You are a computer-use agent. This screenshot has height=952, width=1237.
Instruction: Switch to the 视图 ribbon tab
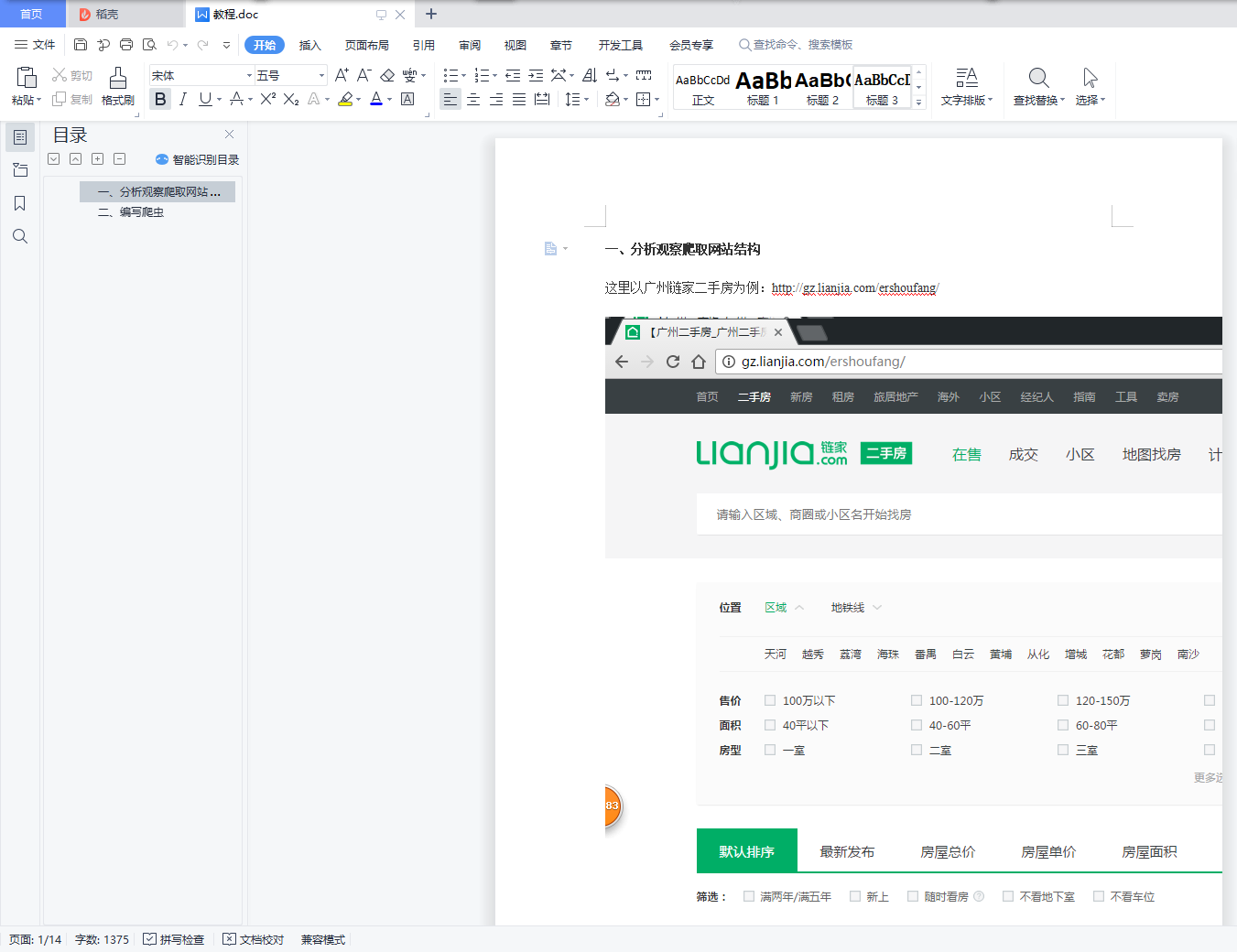(515, 45)
